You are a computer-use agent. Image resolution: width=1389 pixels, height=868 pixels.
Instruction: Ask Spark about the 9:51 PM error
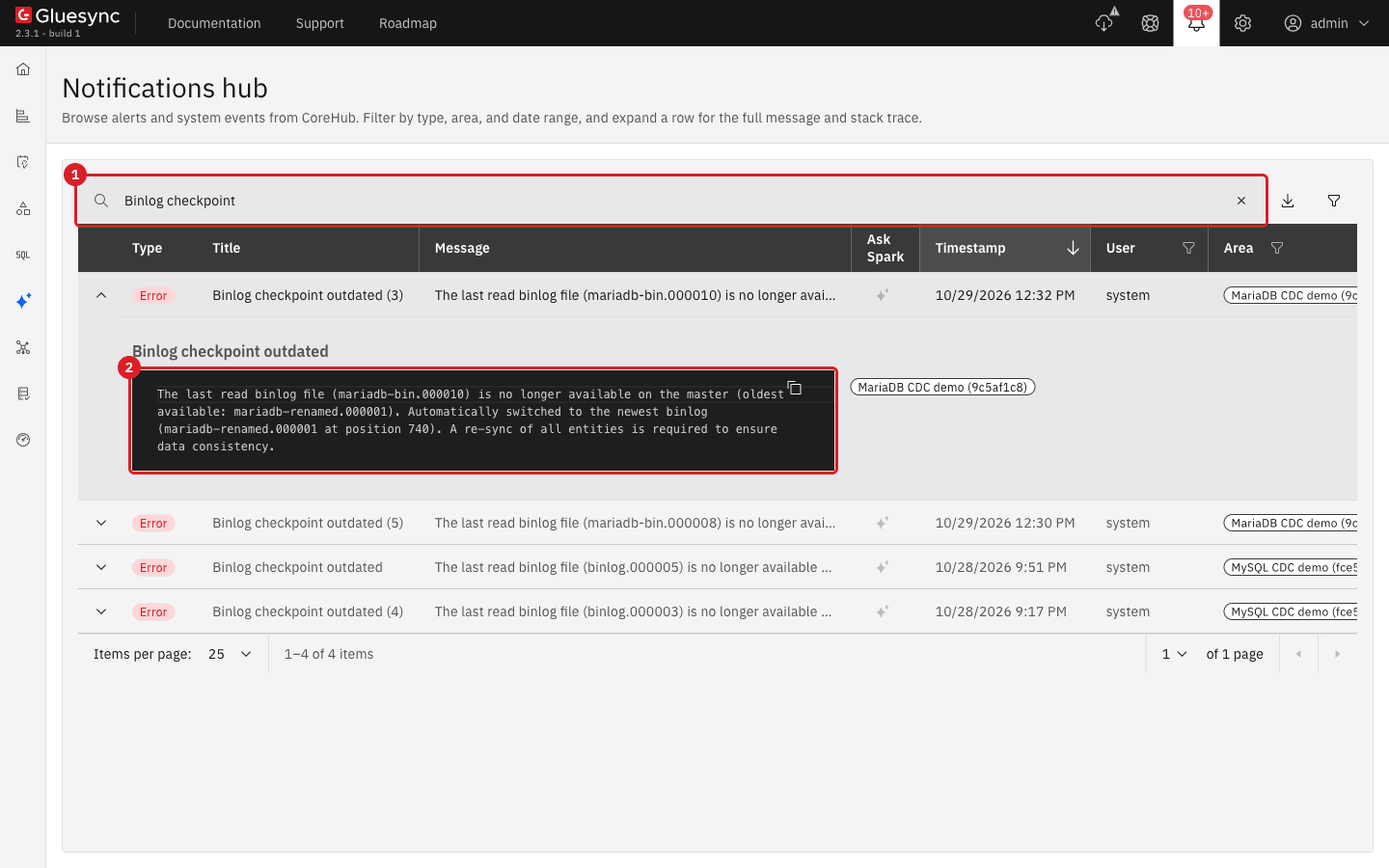[x=883, y=567]
